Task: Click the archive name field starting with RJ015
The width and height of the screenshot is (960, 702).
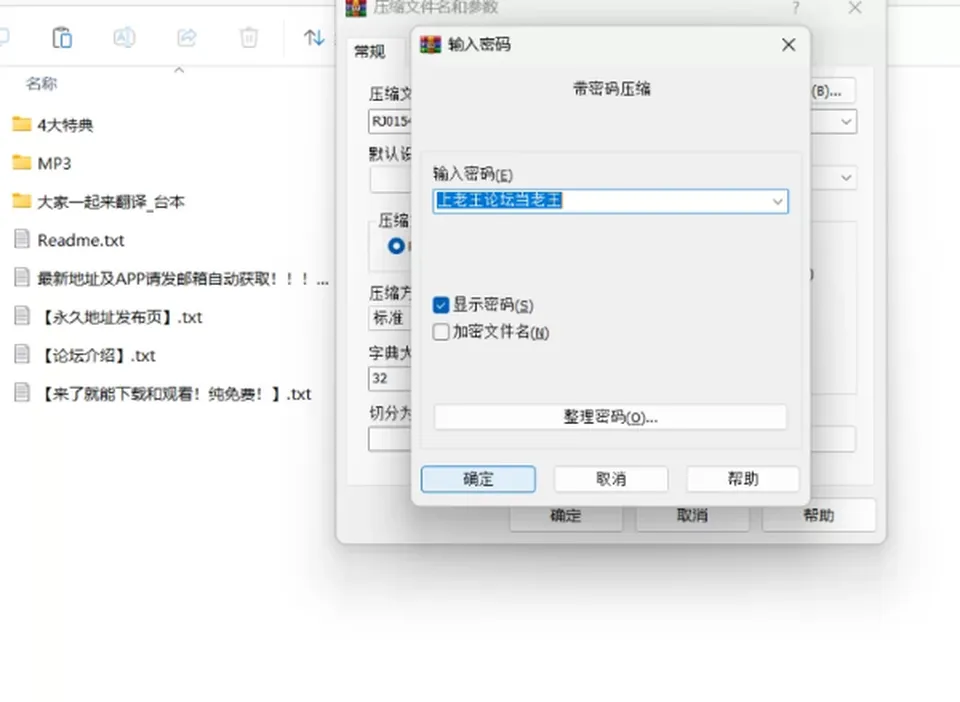Action: point(390,121)
